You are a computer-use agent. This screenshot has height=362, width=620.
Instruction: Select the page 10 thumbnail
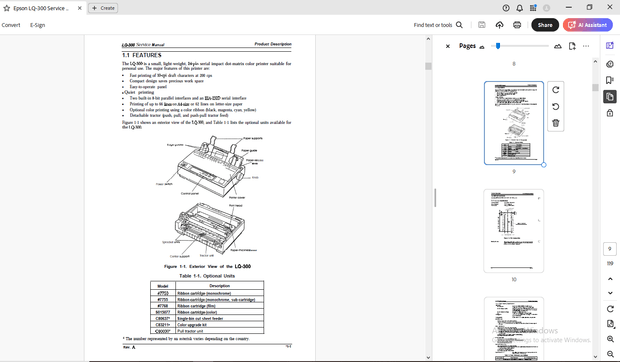pyautogui.click(x=514, y=231)
